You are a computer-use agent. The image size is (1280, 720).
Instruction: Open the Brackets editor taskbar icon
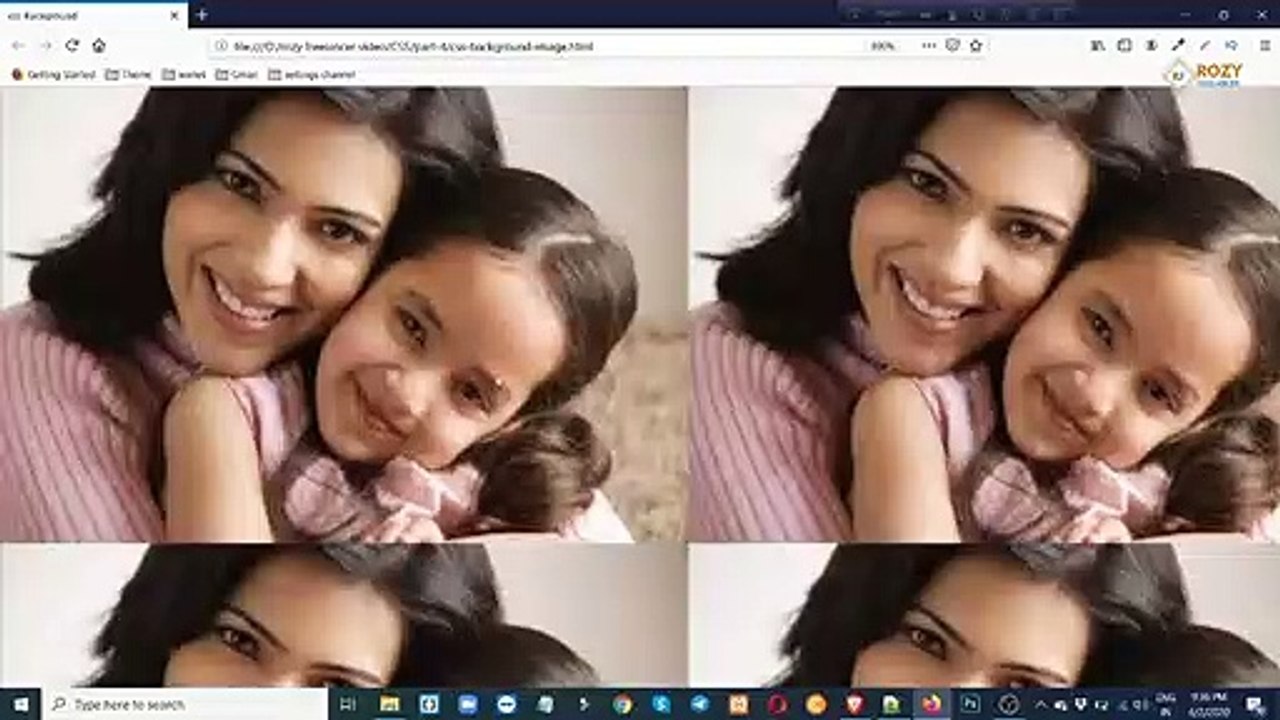429,704
